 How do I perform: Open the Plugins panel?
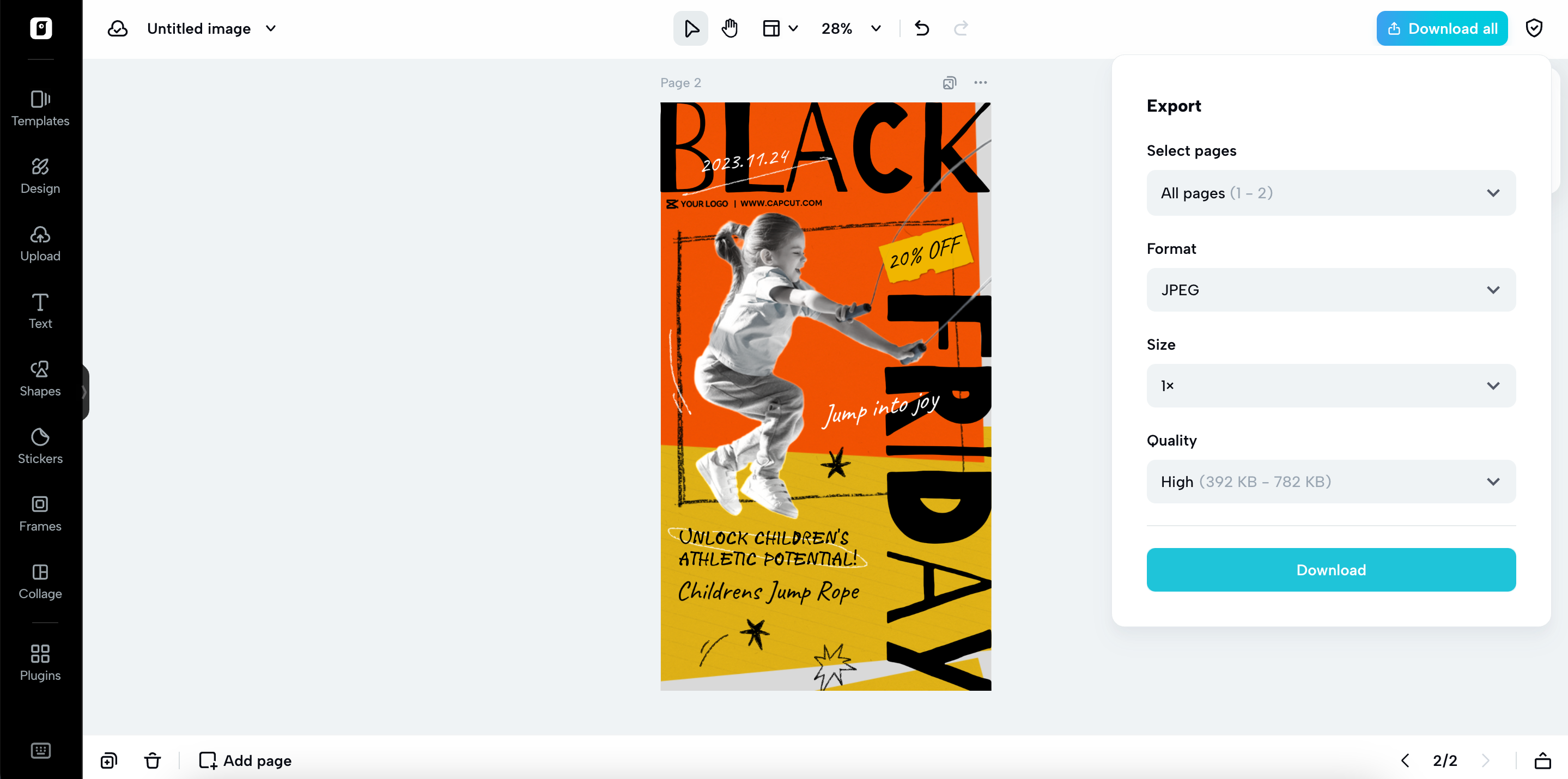(40, 661)
